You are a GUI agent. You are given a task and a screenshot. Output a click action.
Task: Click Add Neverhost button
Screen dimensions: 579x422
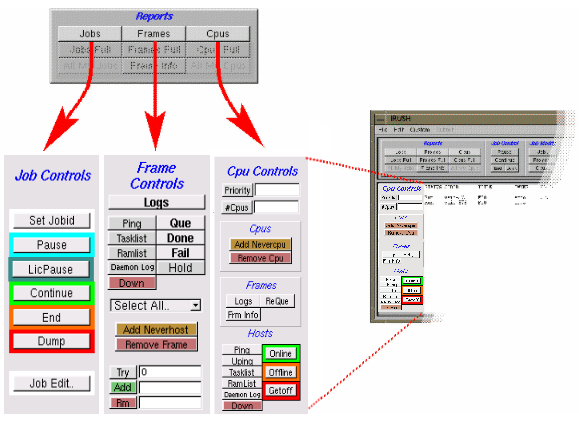point(156,329)
